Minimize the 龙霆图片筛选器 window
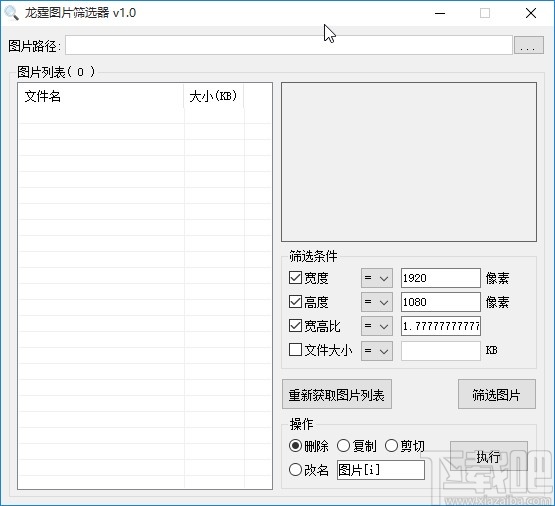Image resolution: width=555 pixels, height=506 pixels. point(440,13)
